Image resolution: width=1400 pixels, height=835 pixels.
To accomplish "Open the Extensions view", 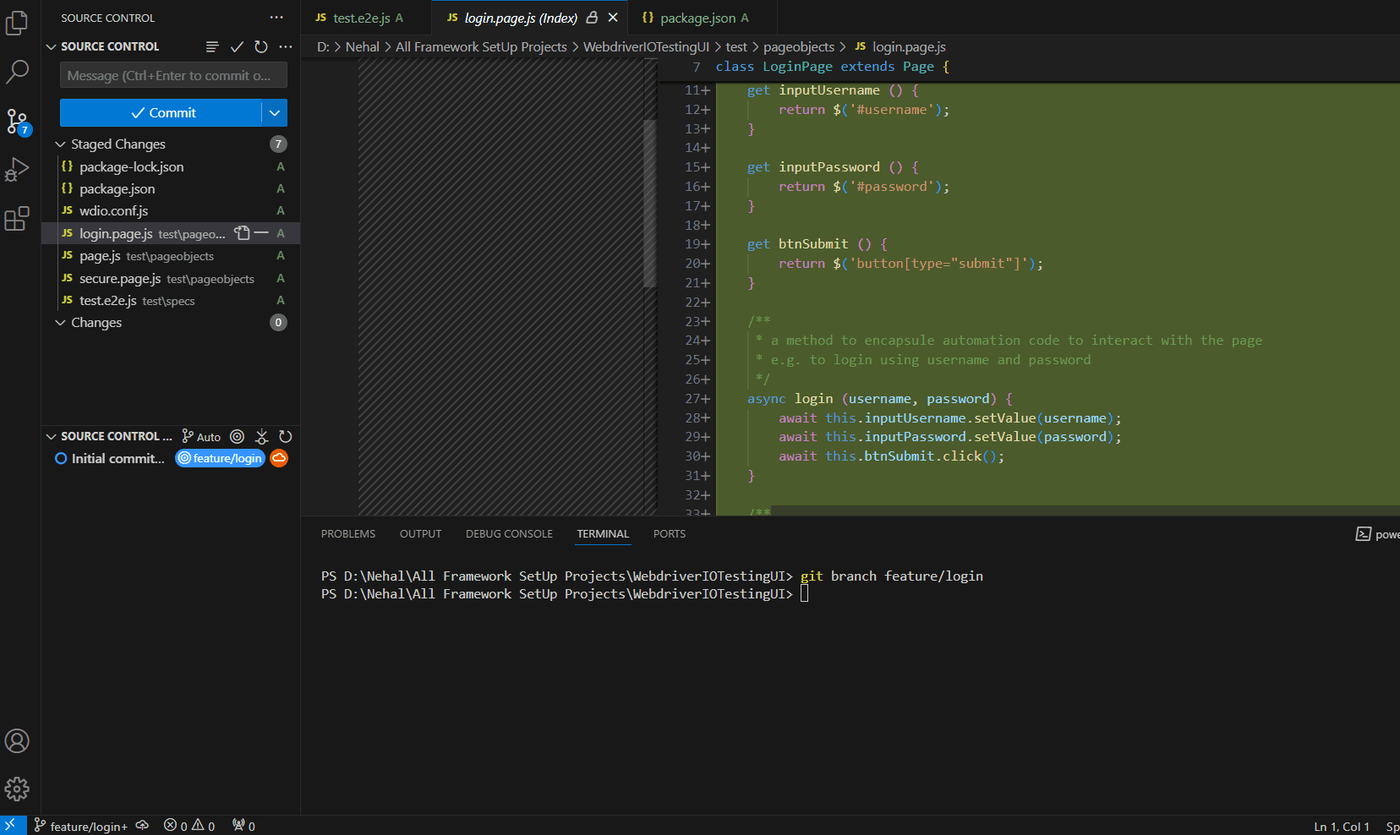I will click(17, 219).
